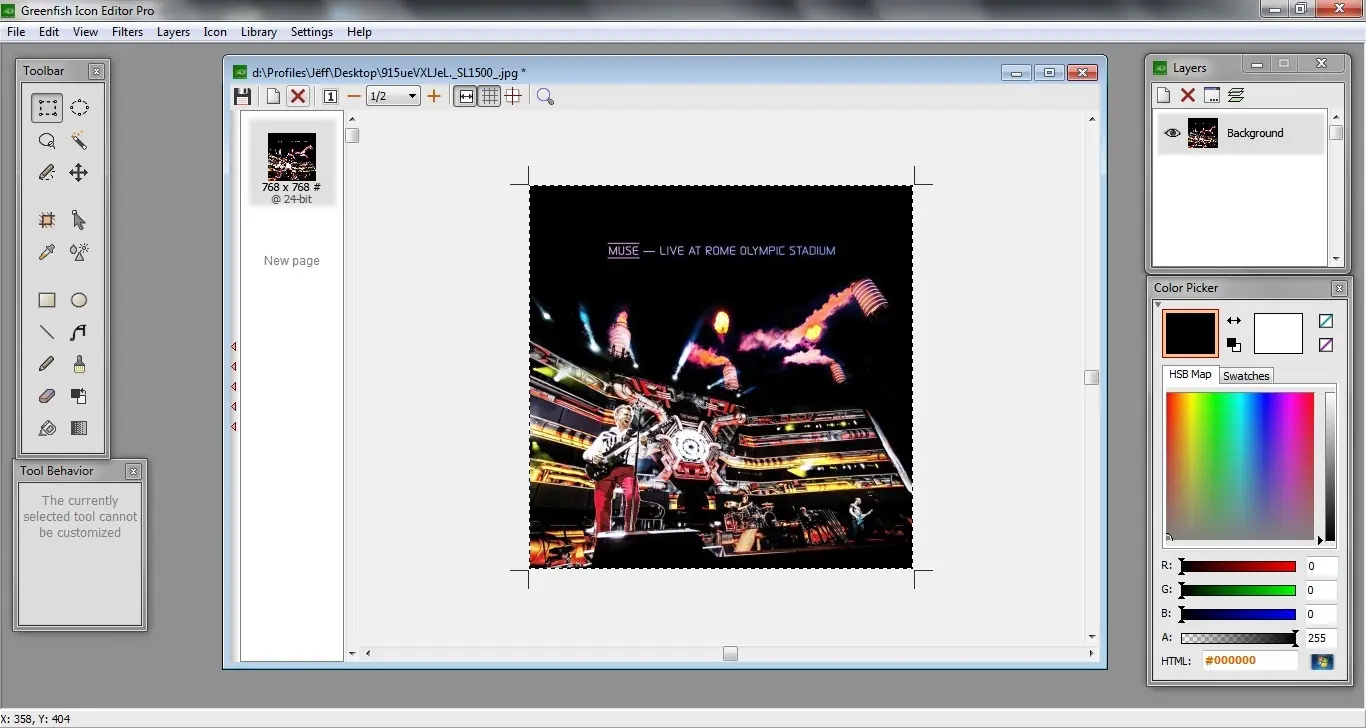Select the Line tool
This screenshot has width=1366, height=728.
tap(47, 332)
